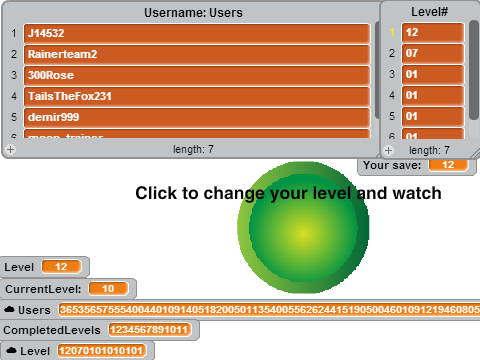The image size is (480, 360).
Task: Select the Rainerteam2 list entry
Action: (x=197, y=54)
